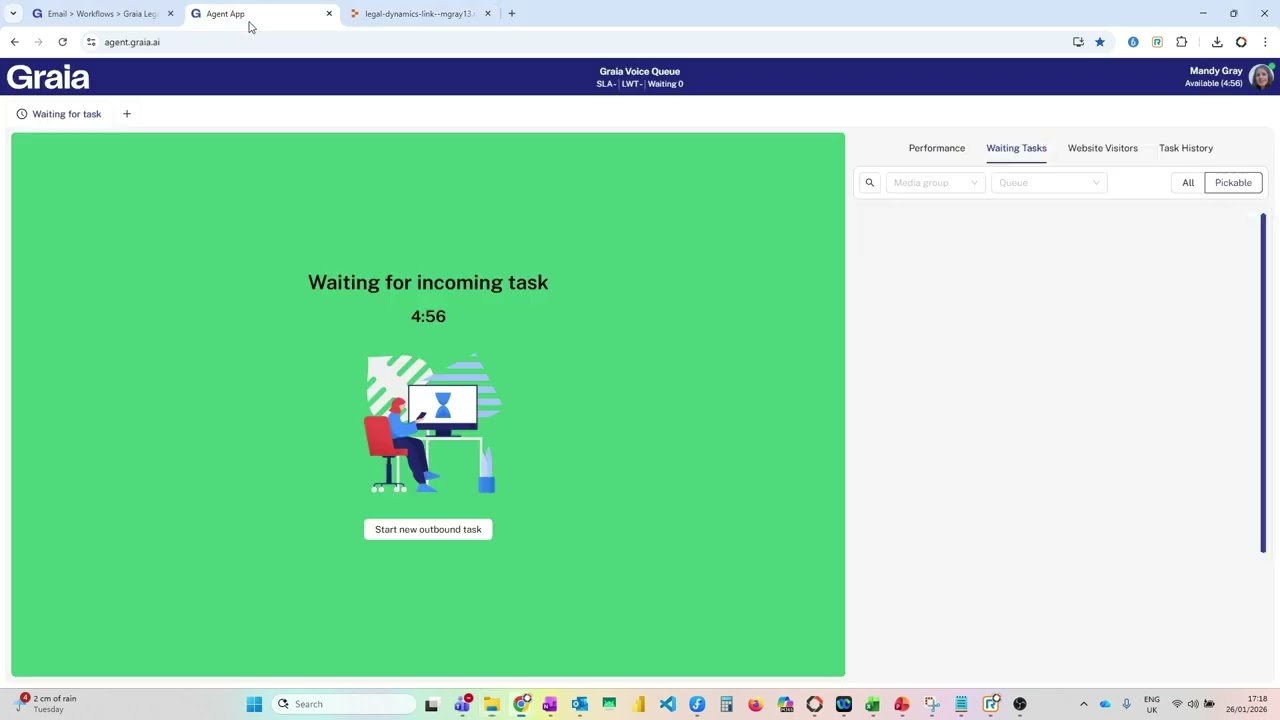Select the Pickable filter toggle
The height and width of the screenshot is (720, 1280).
(x=1233, y=183)
